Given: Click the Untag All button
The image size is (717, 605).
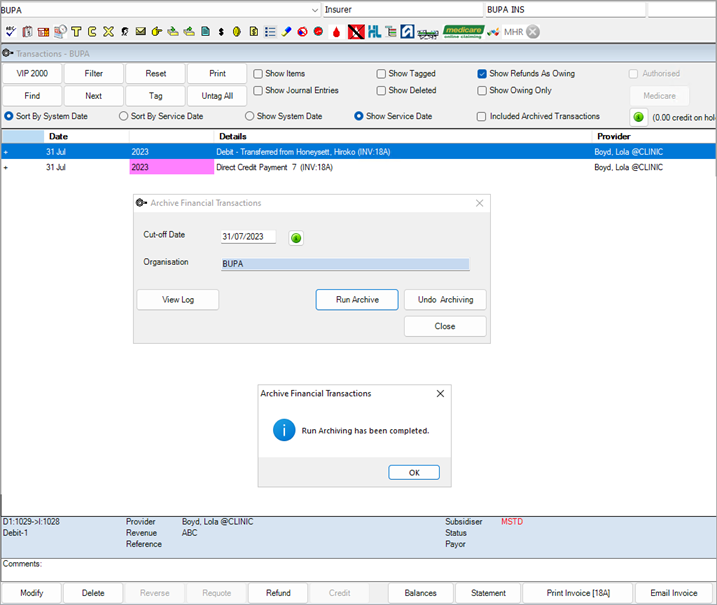Looking at the screenshot, I should [x=217, y=96].
